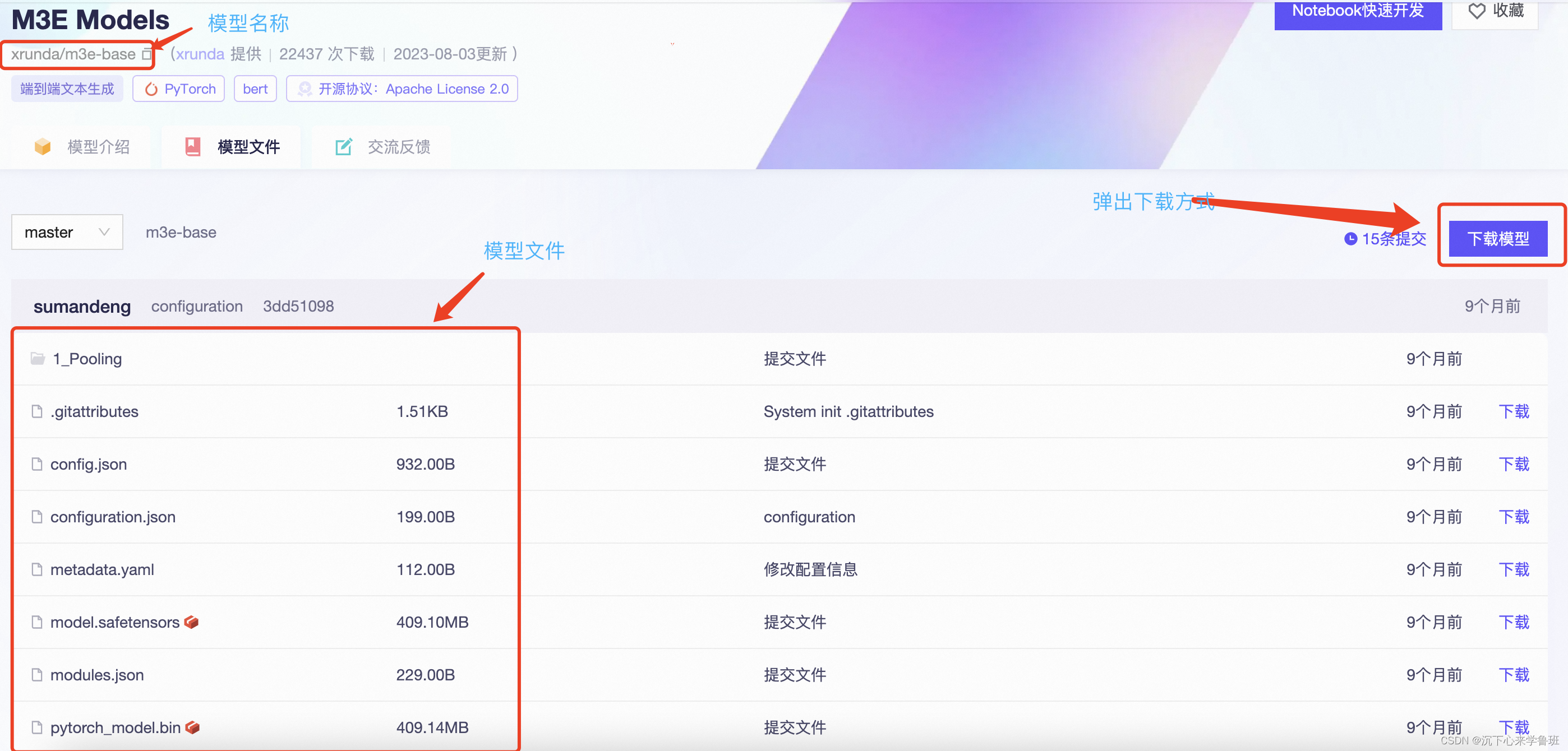This screenshot has width=1568, height=751.
Task: Click the PyTorch flame icon
Action: click(151, 89)
